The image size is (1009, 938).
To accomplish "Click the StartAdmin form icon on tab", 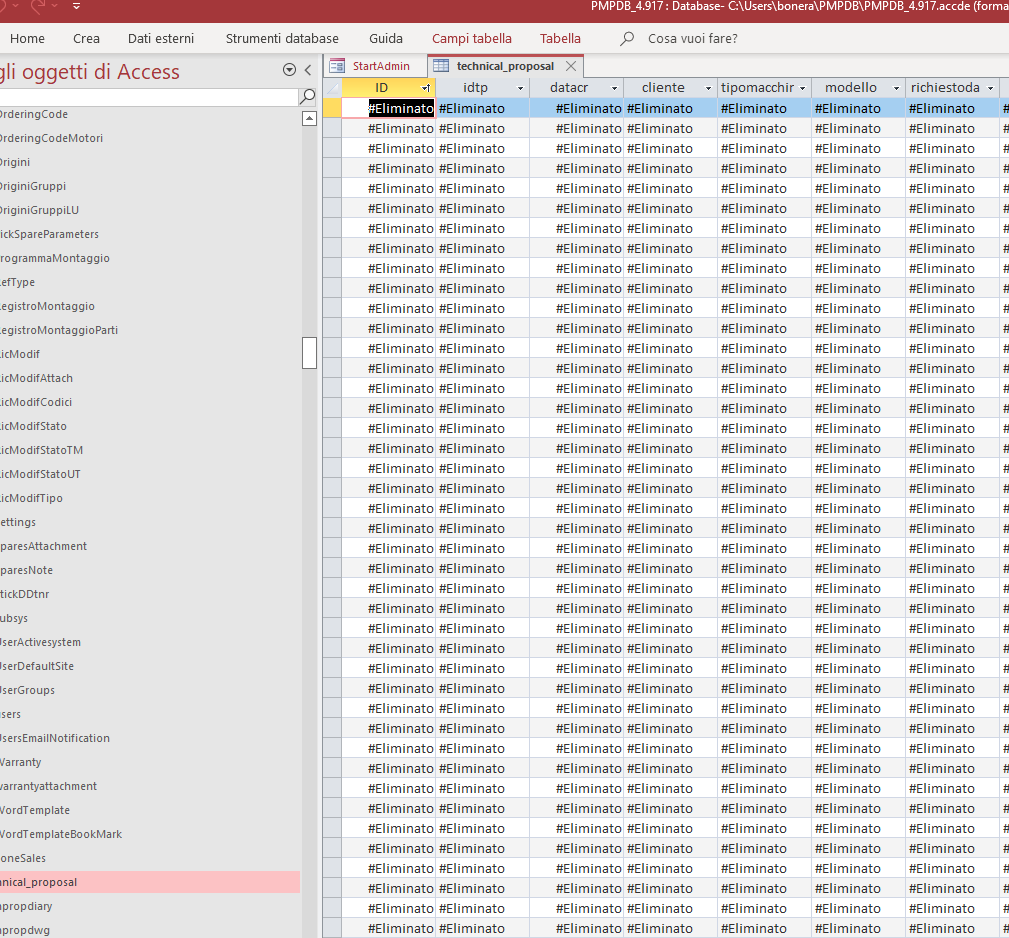I will (337, 66).
